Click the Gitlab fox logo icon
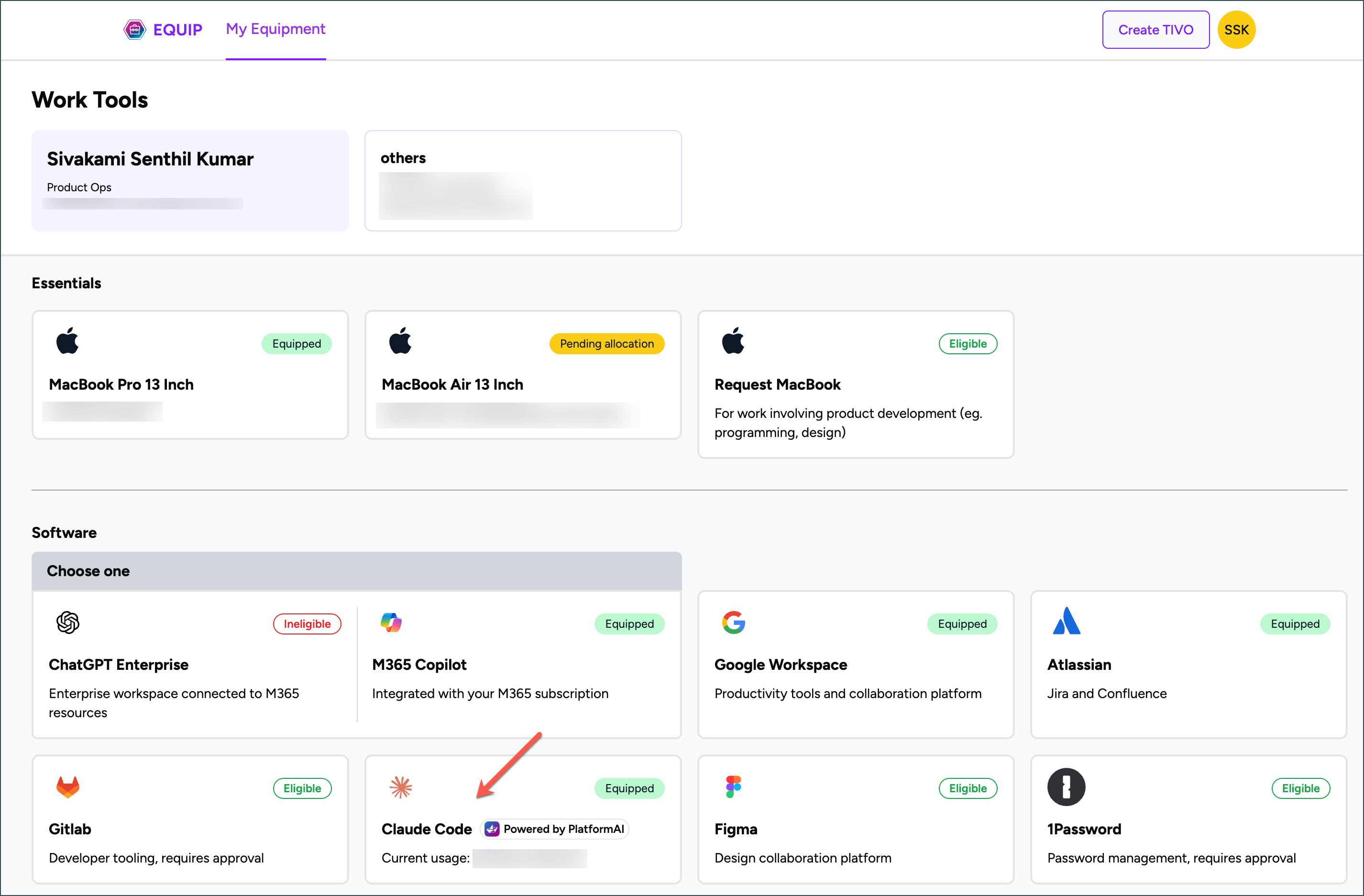Image resolution: width=1364 pixels, height=896 pixels. 67,787
